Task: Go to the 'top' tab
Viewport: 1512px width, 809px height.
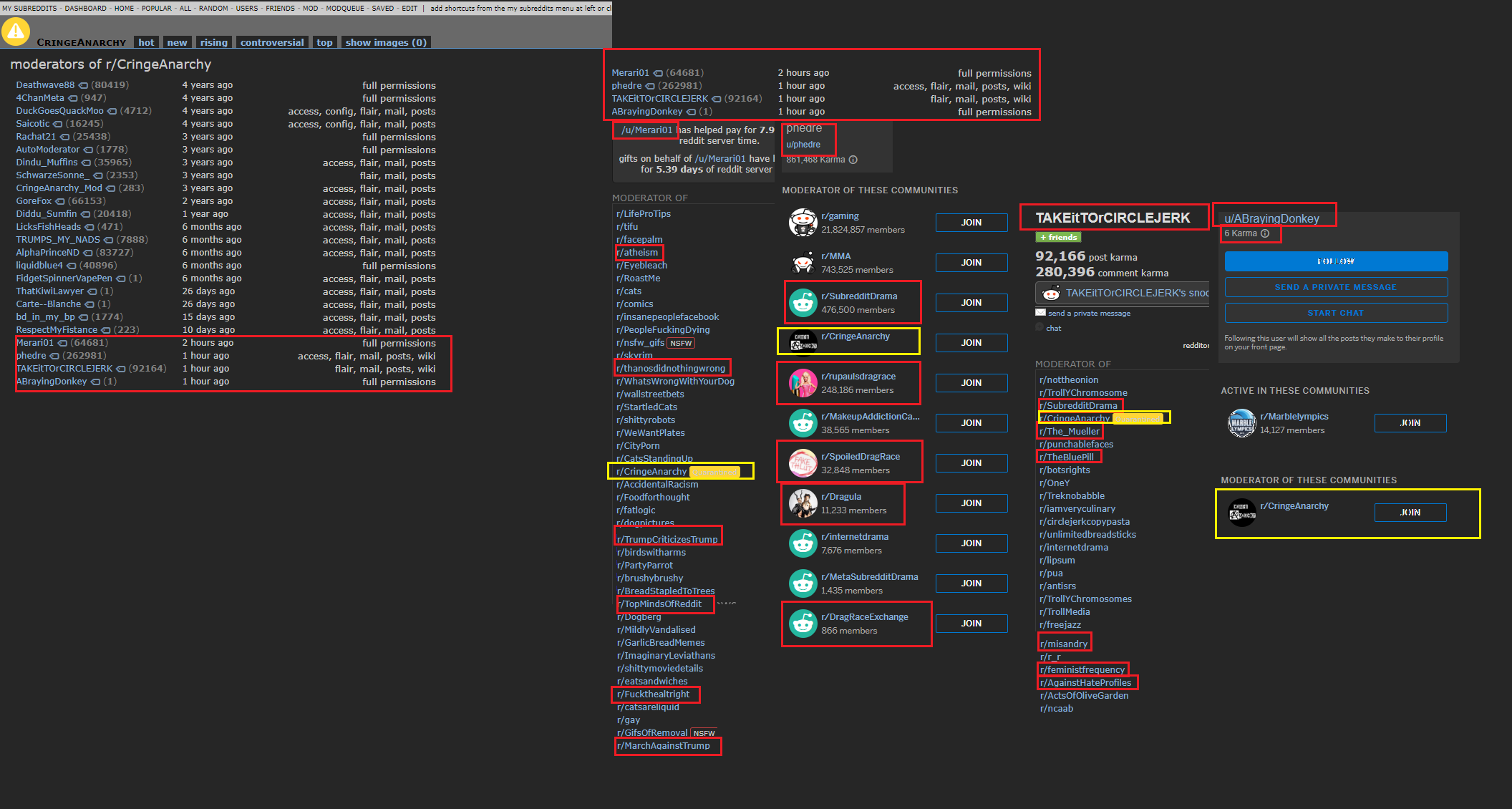Action: (324, 42)
